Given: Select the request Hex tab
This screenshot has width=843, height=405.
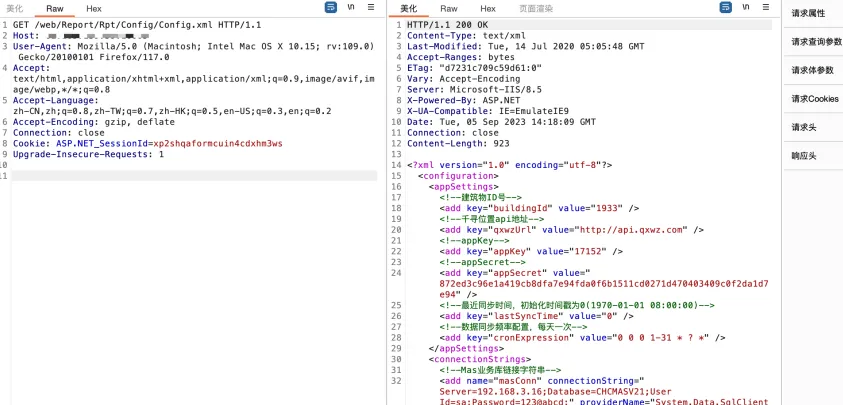Looking at the screenshot, I should tap(94, 9).
